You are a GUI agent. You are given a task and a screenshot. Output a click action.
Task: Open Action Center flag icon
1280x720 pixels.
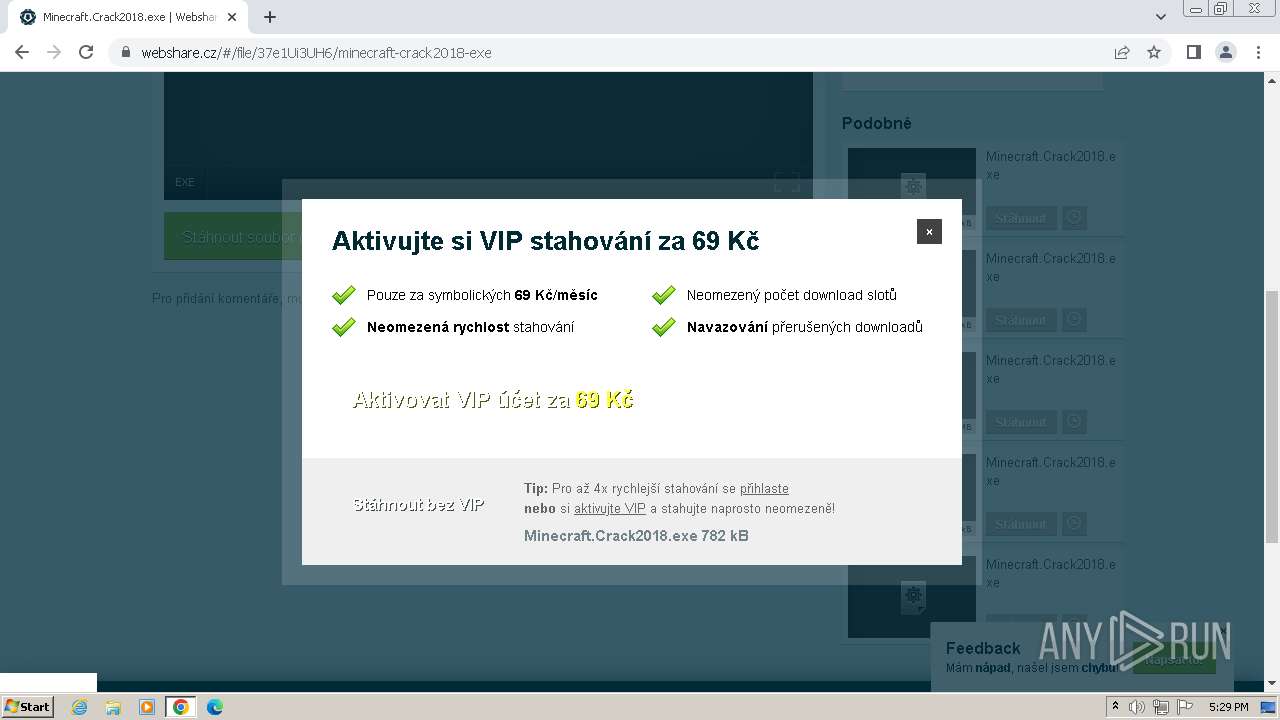click(x=1185, y=707)
